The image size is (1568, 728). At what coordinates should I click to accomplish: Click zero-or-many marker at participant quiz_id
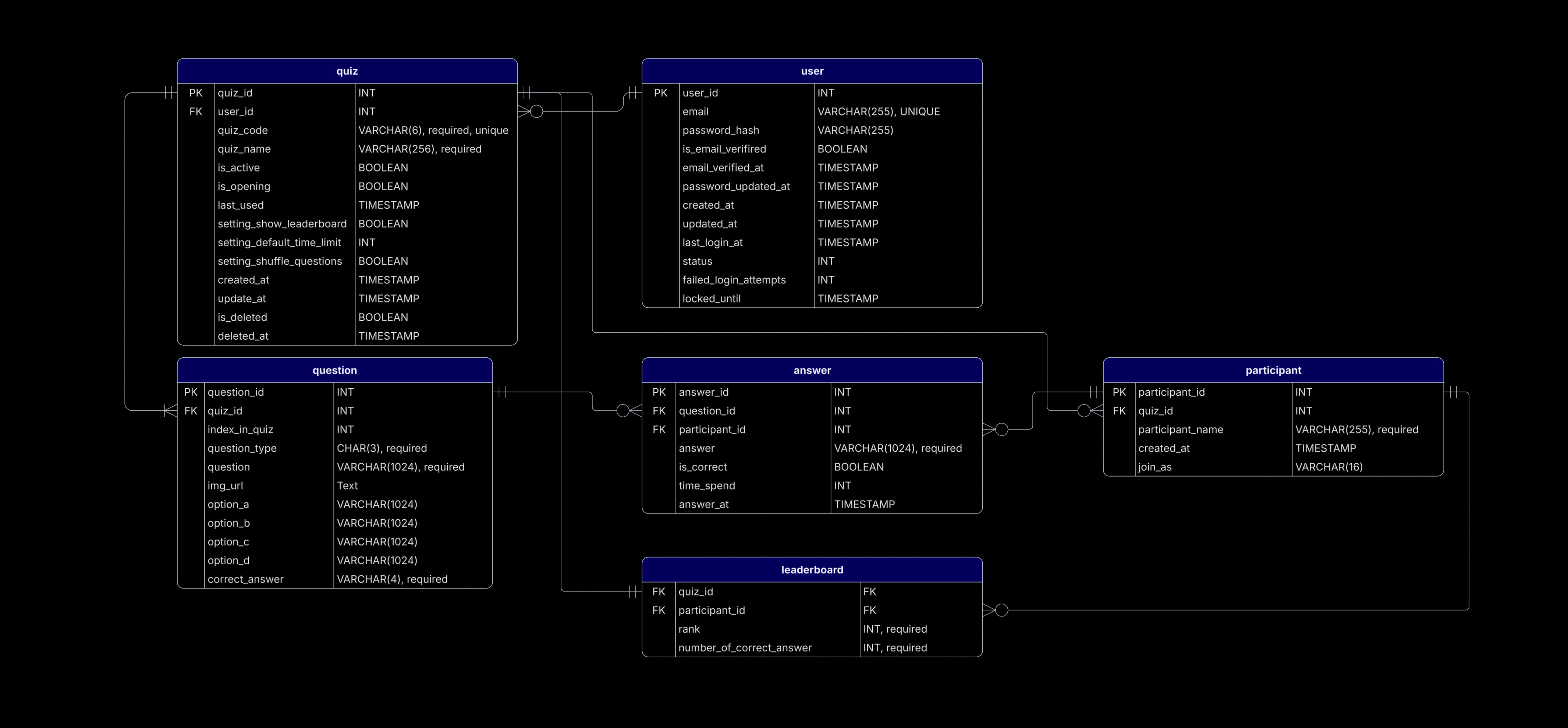coord(1090,411)
